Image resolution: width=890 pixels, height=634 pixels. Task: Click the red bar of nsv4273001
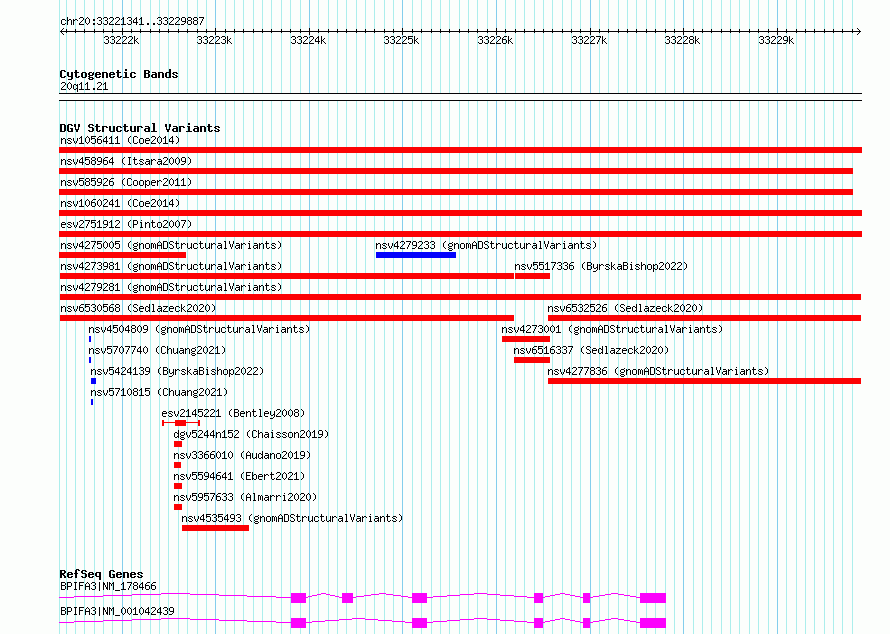(526, 339)
